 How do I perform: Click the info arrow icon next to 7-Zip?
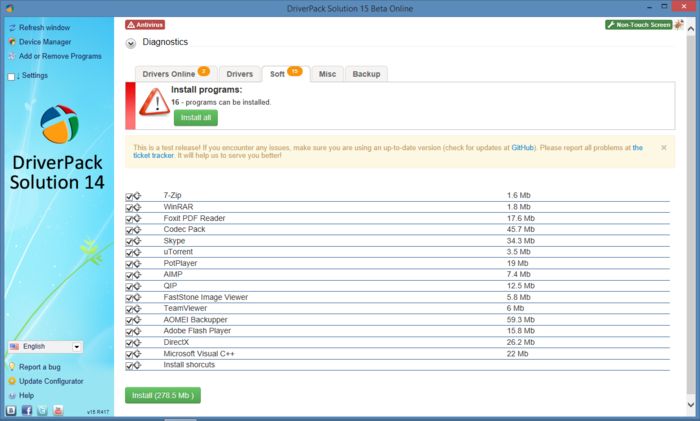pos(137,196)
